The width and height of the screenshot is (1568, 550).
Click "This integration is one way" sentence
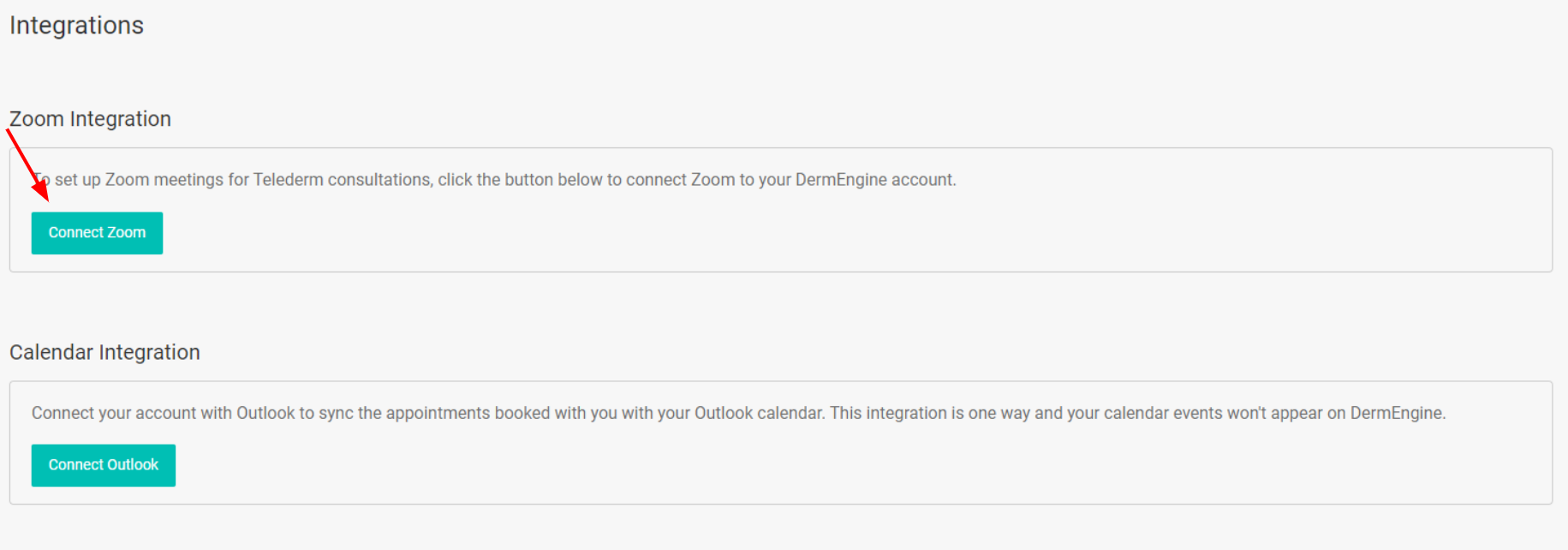pos(930,413)
